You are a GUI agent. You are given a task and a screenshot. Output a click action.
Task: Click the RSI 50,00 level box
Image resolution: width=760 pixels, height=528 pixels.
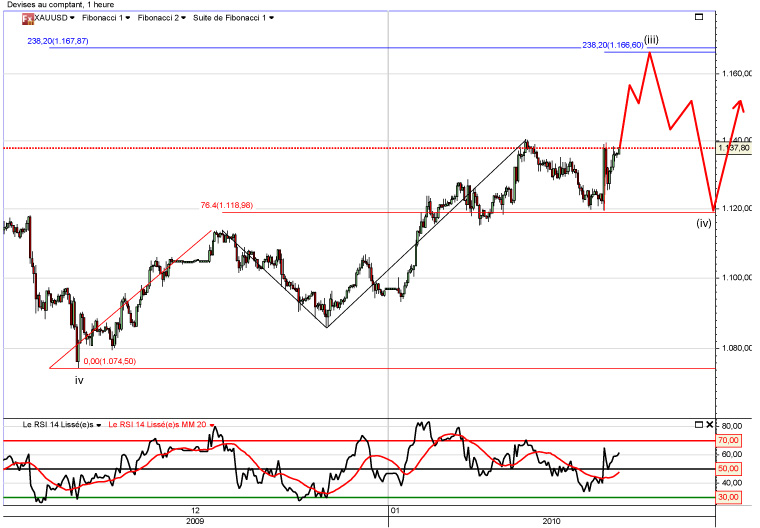point(728,468)
